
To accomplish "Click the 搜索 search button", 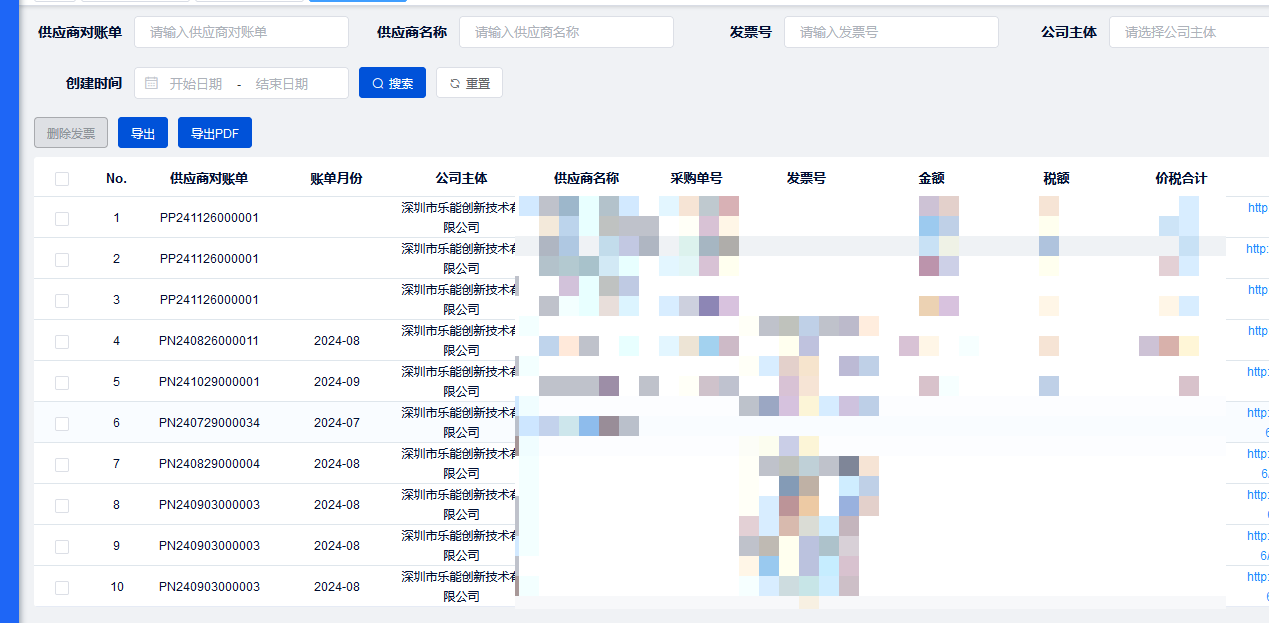I will 392,83.
